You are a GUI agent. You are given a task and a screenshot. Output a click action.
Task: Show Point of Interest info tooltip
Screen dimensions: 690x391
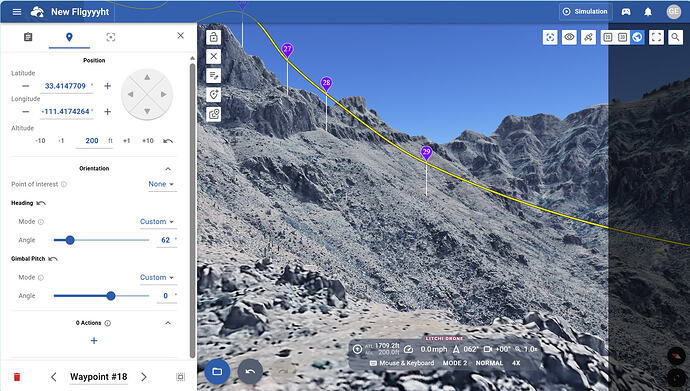[x=64, y=184]
